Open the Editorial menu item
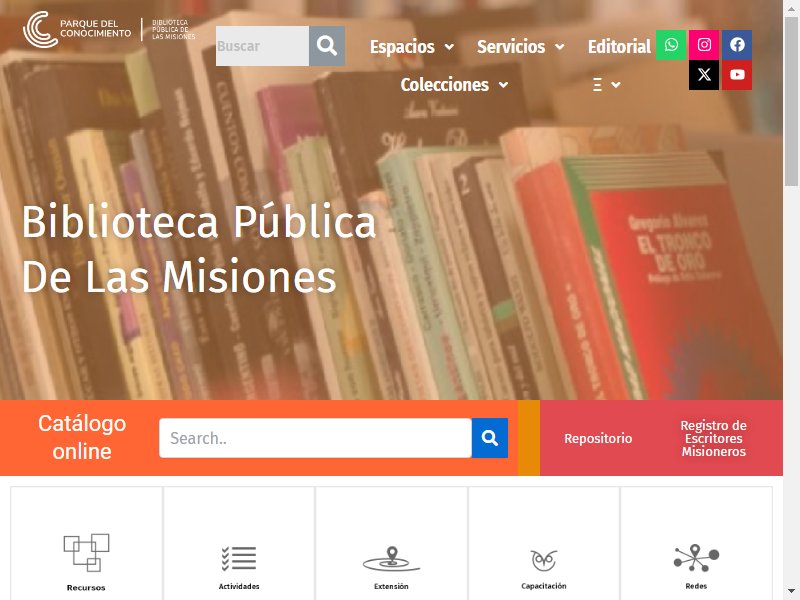 tap(619, 47)
